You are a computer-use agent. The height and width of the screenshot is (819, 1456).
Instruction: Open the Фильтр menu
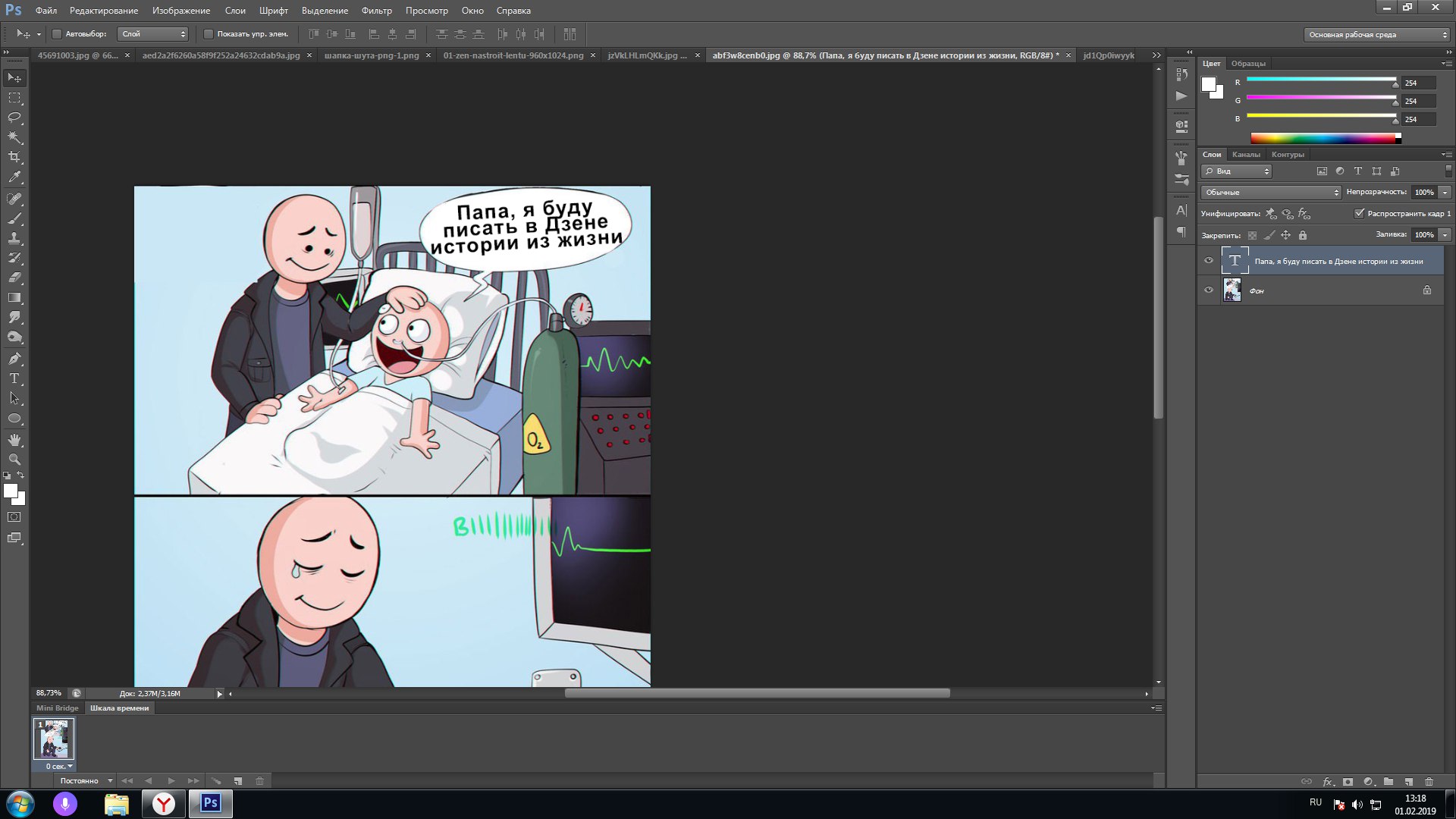tap(376, 11)
